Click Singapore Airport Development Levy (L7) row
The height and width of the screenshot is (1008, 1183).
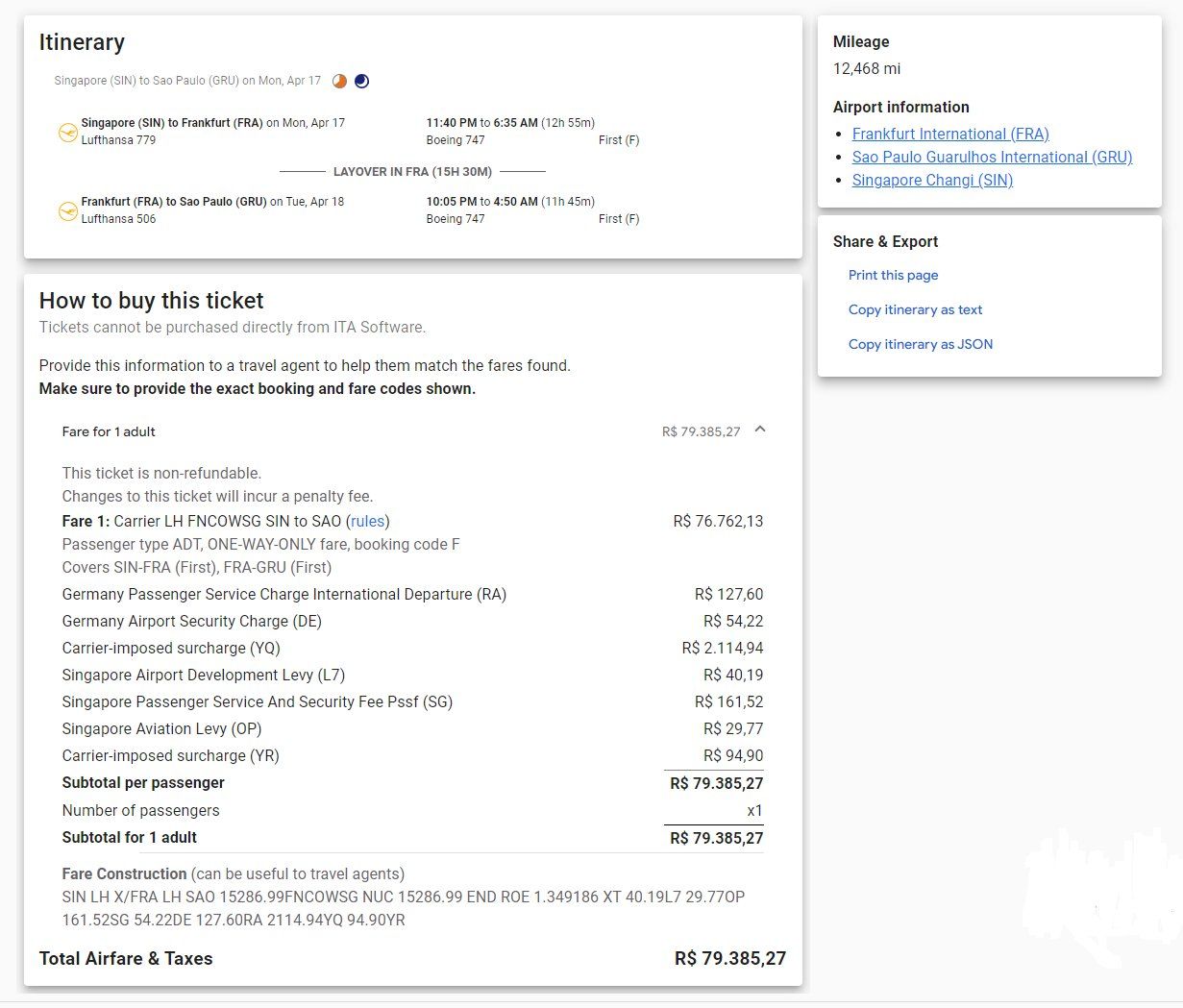point(412,675)
